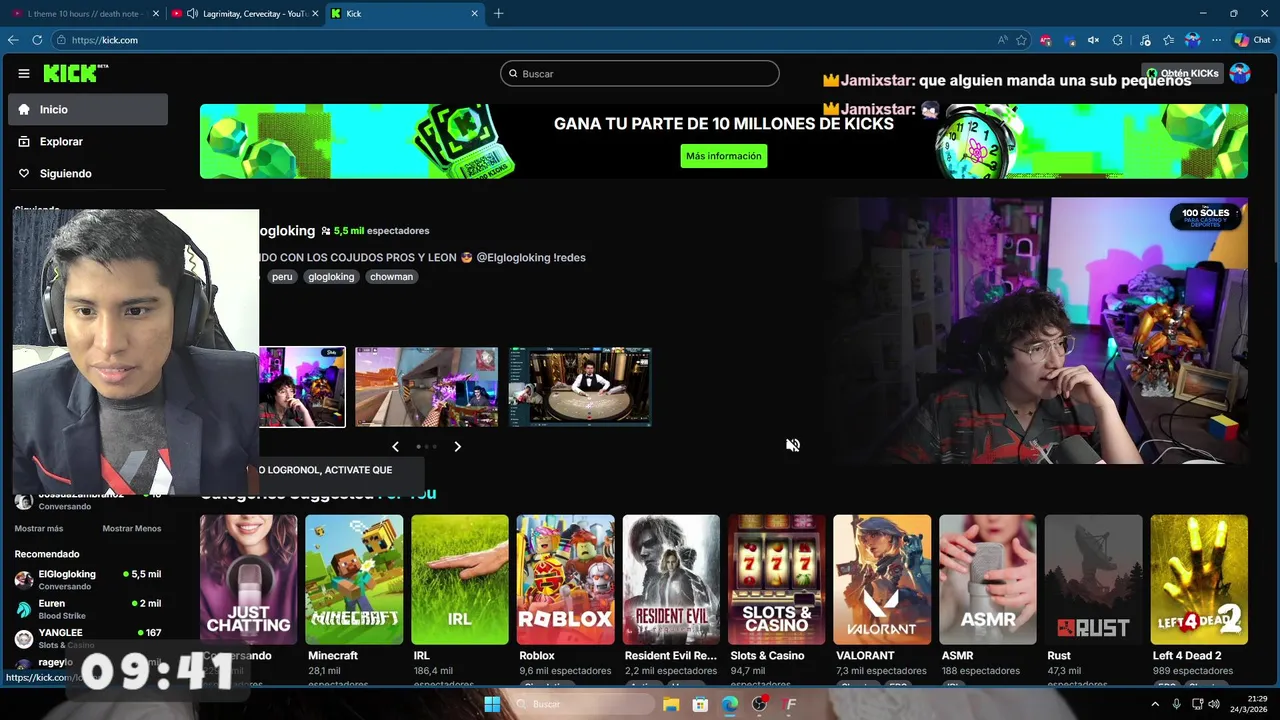Collapse list with Mostrar Menos
The width and height of the screenshot is (1280, 720).
click(131, 528)
